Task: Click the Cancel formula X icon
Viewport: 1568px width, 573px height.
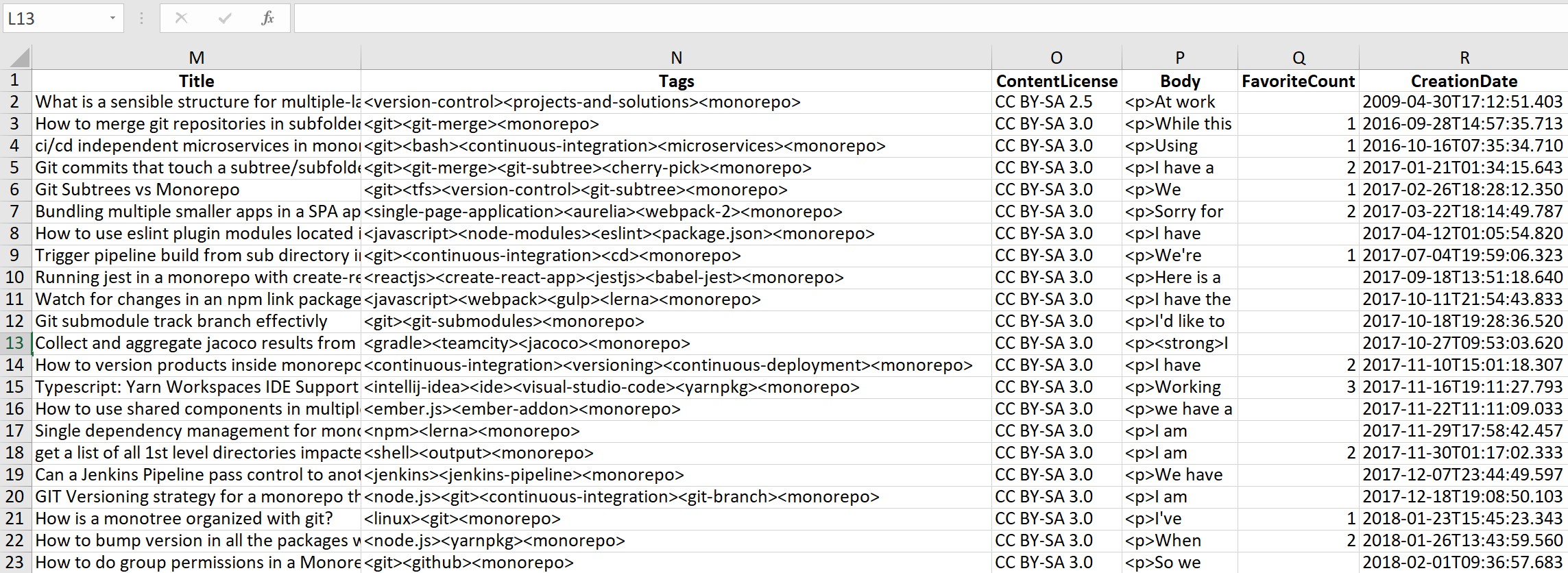Action: pyautogui.click(x=181, y=19)
